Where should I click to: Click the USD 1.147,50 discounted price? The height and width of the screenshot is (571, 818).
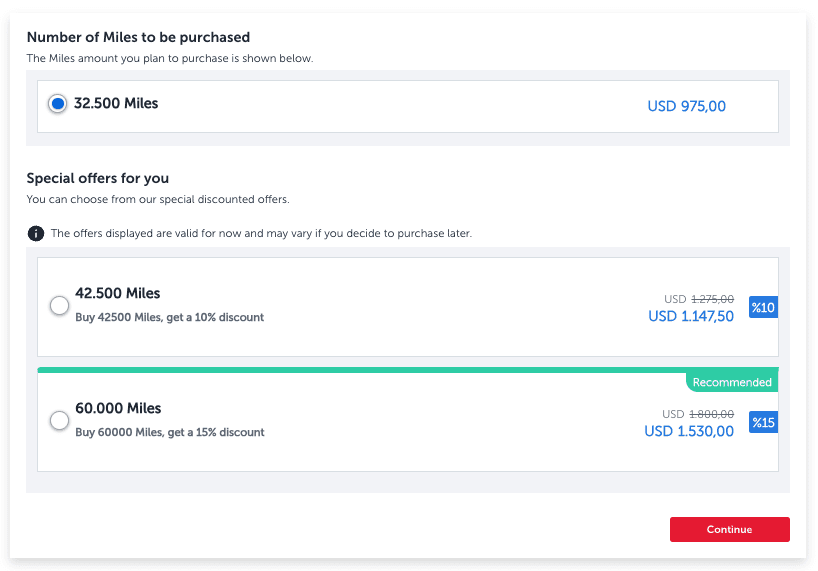coord(691,316)
